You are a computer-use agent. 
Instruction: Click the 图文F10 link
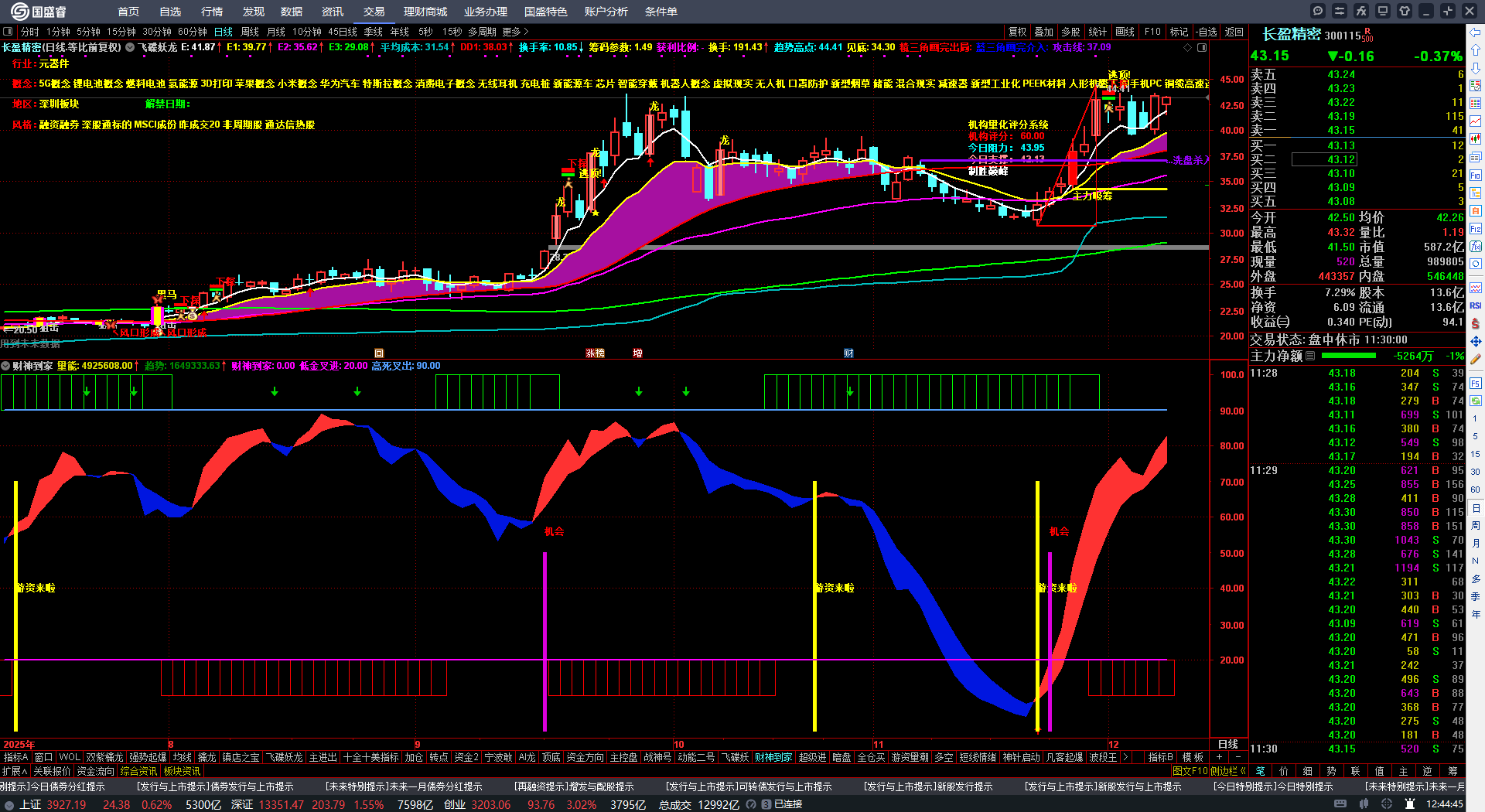(1190, 771)
